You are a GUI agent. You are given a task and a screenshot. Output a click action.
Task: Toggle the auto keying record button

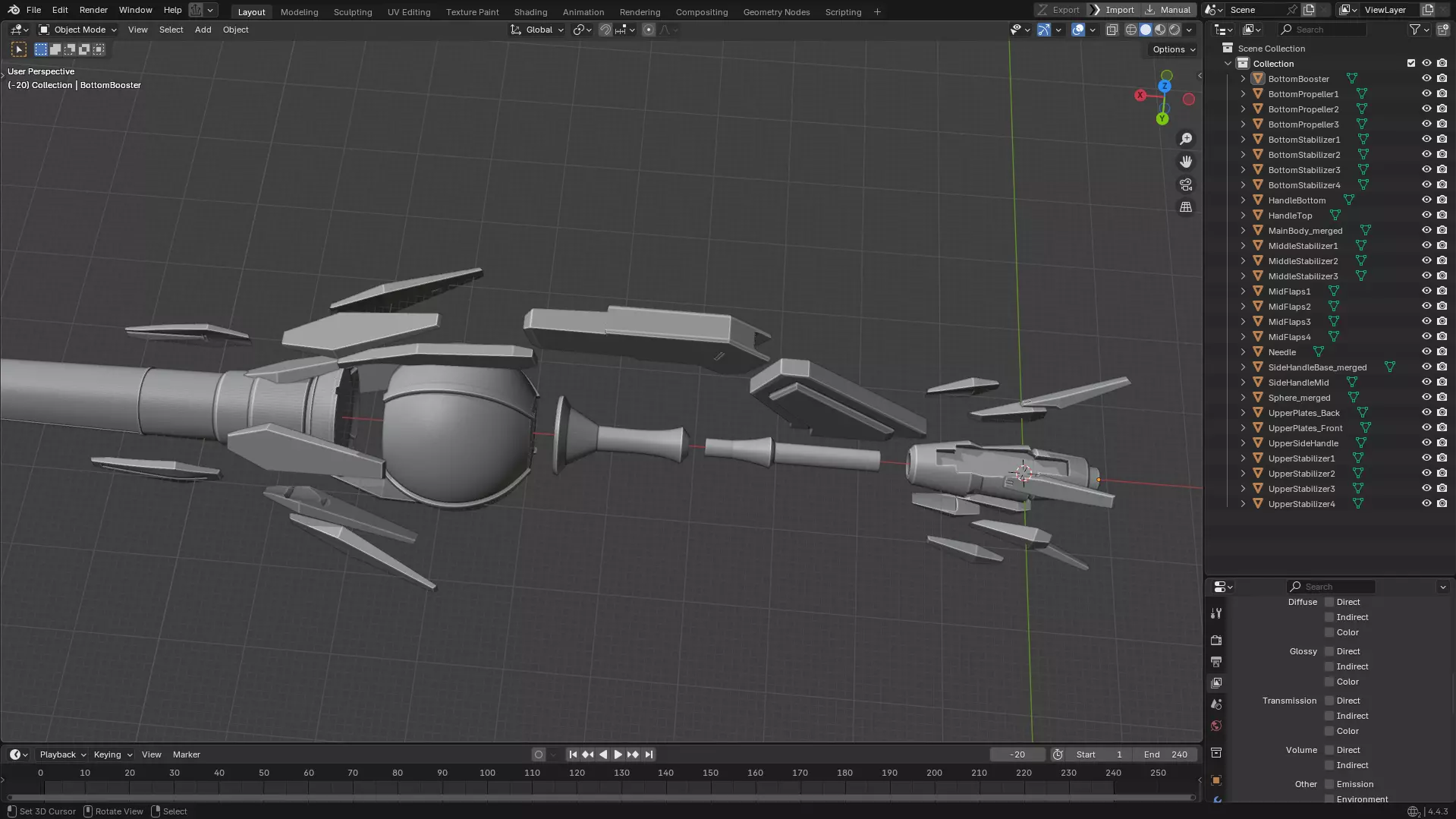point(539,754)
